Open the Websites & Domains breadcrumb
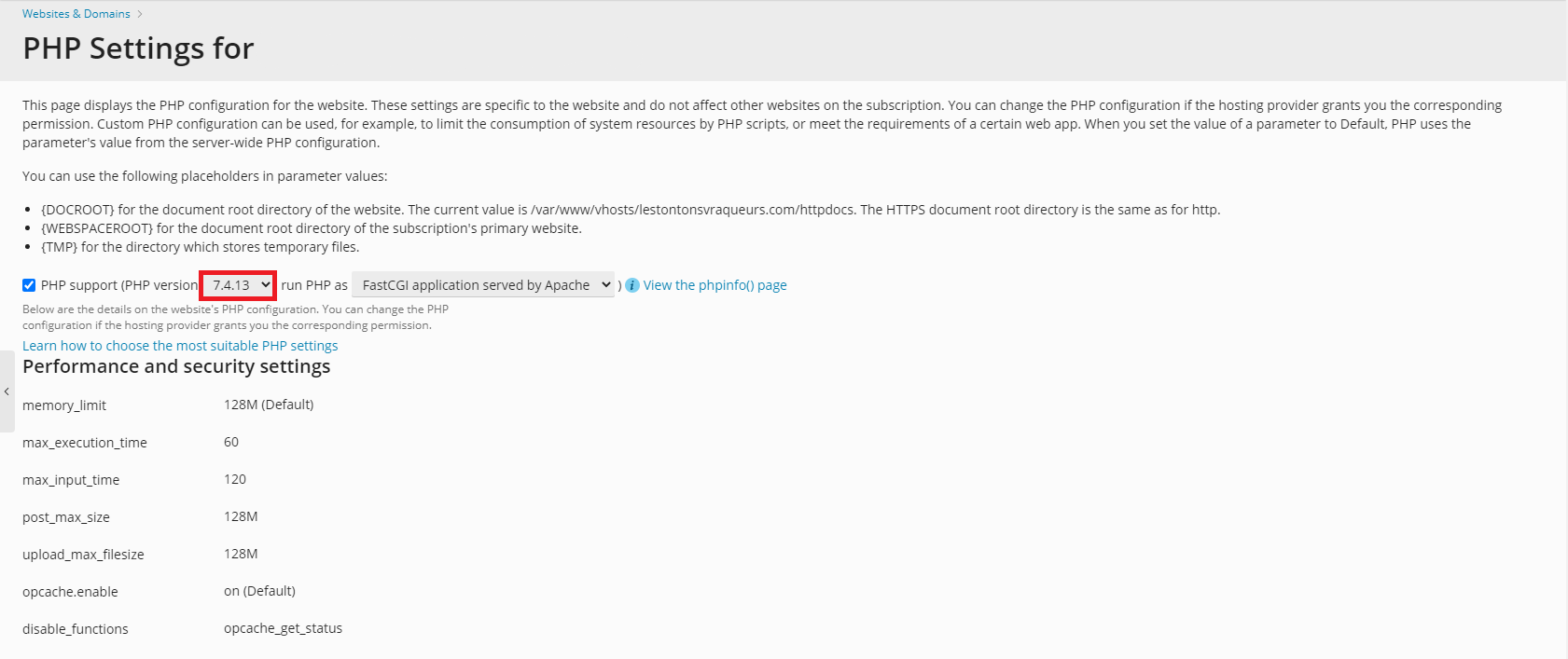 [x=76, y=14]
